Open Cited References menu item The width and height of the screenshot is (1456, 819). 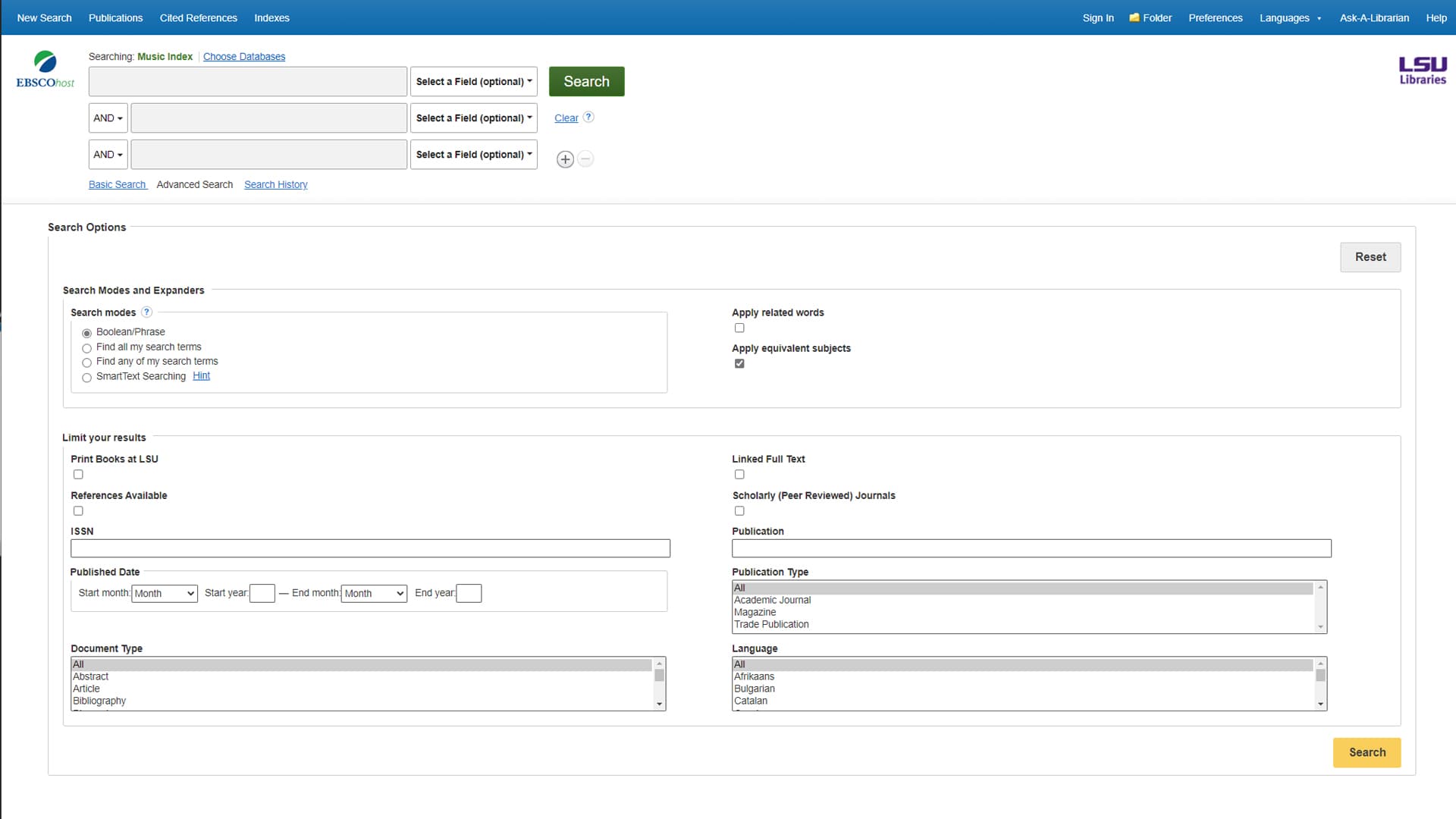(x=199, y=17)
